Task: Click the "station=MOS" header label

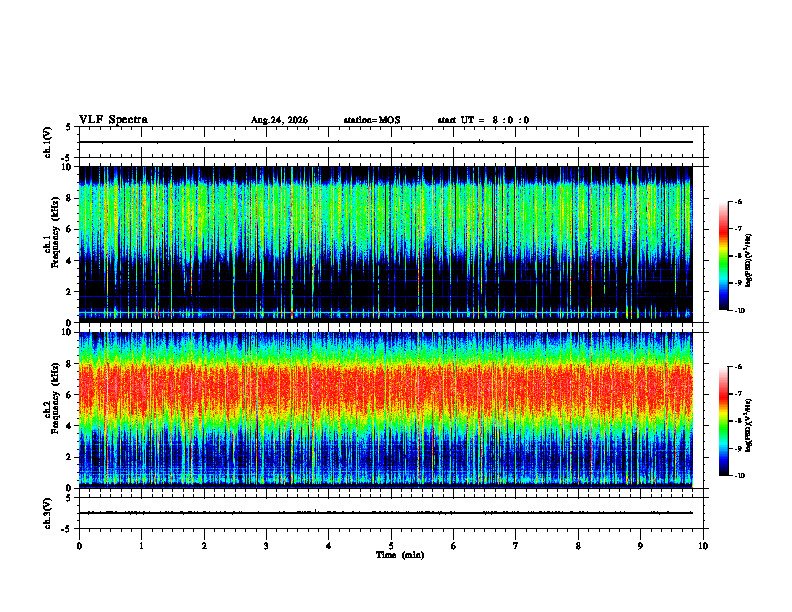Action: pyautogui.click(x=372, y=120)
